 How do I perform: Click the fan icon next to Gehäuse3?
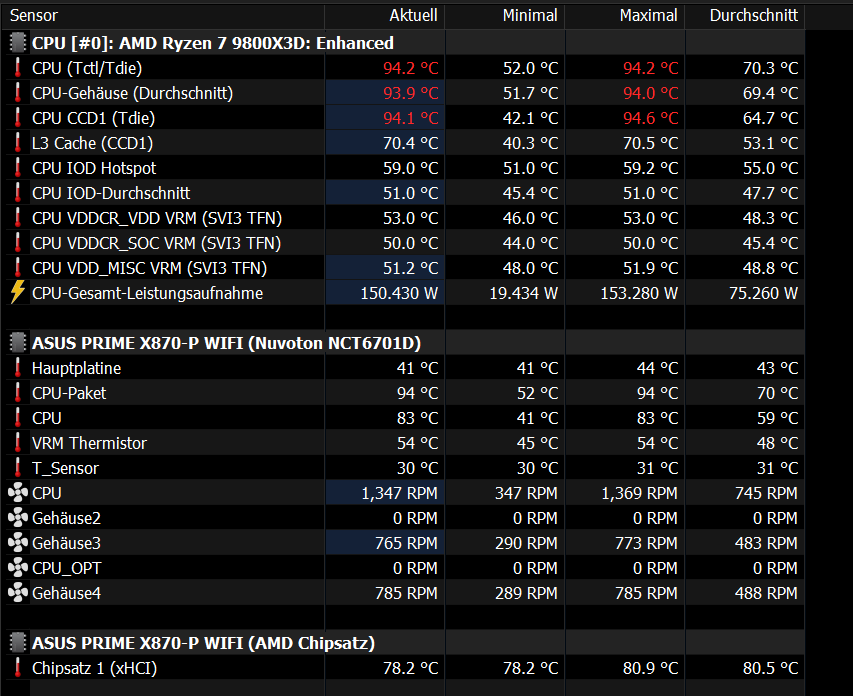[18, 543]
